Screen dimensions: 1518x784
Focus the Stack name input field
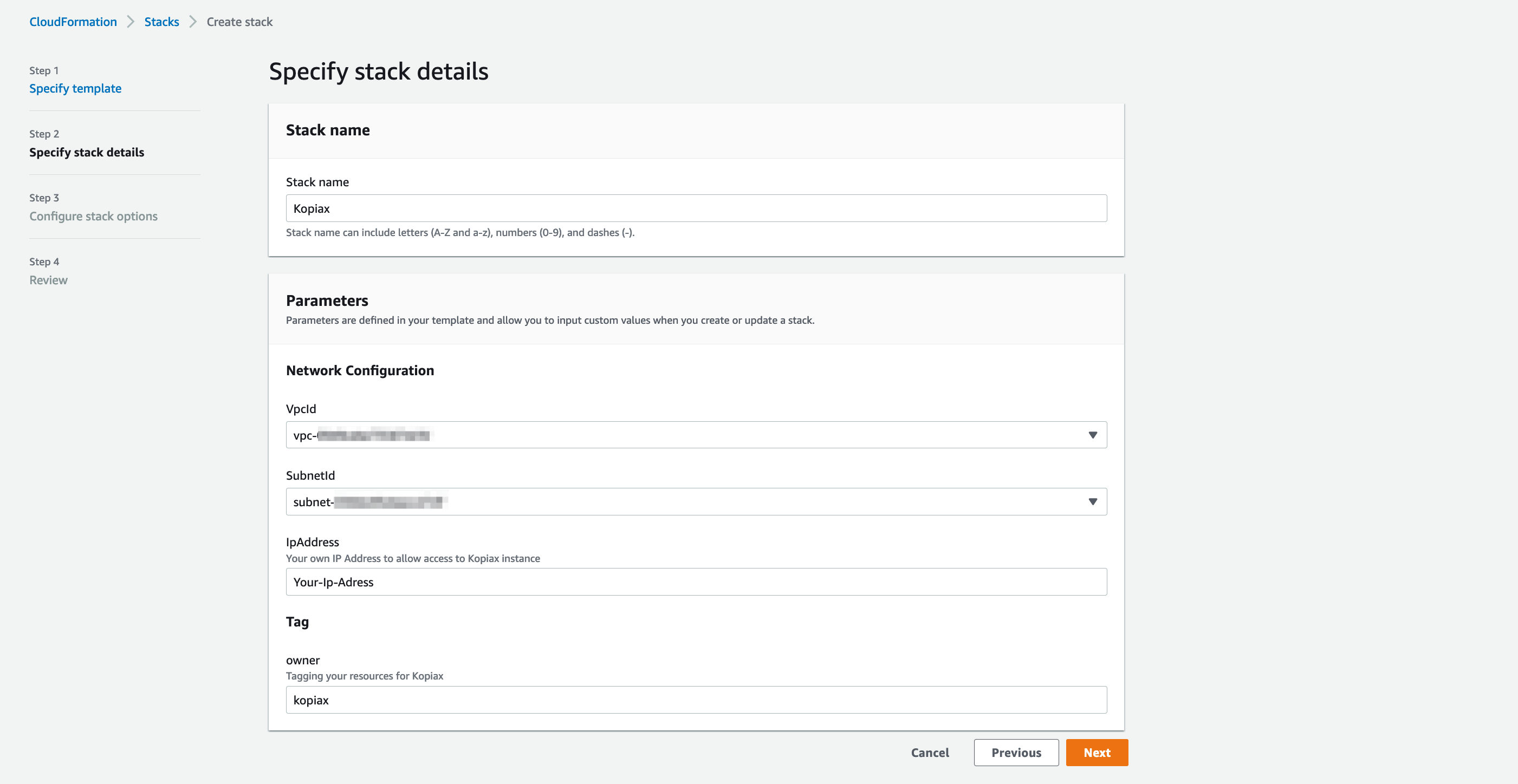(696, 208)
